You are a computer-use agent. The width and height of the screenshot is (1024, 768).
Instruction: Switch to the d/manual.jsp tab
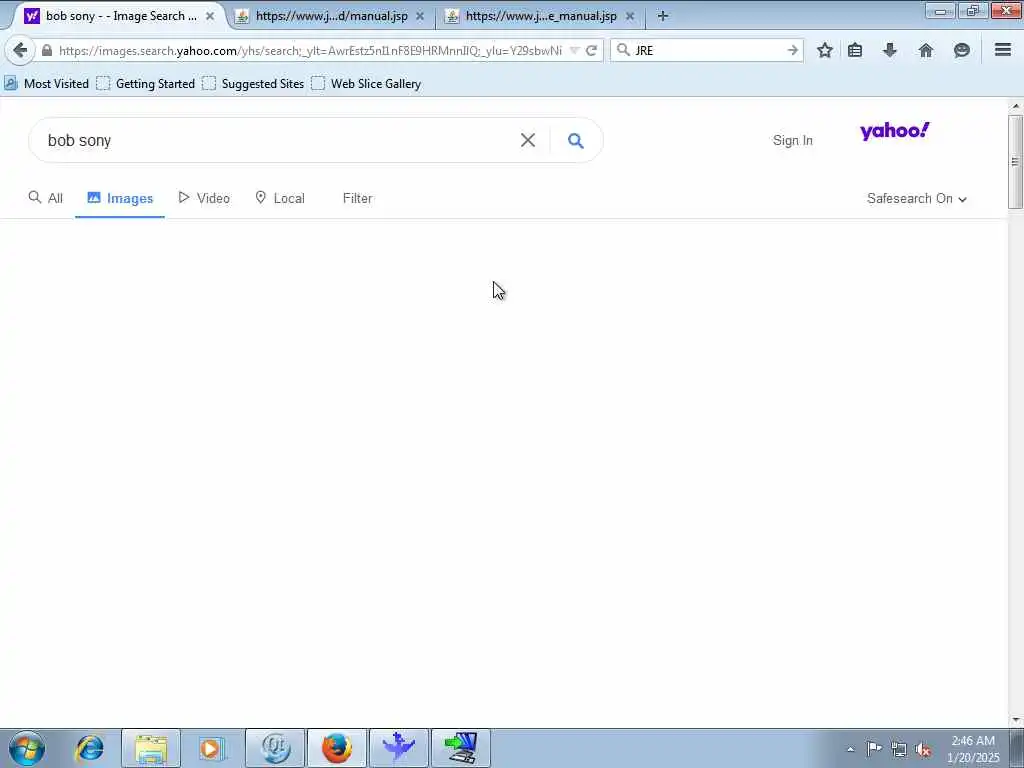(332, 16)
